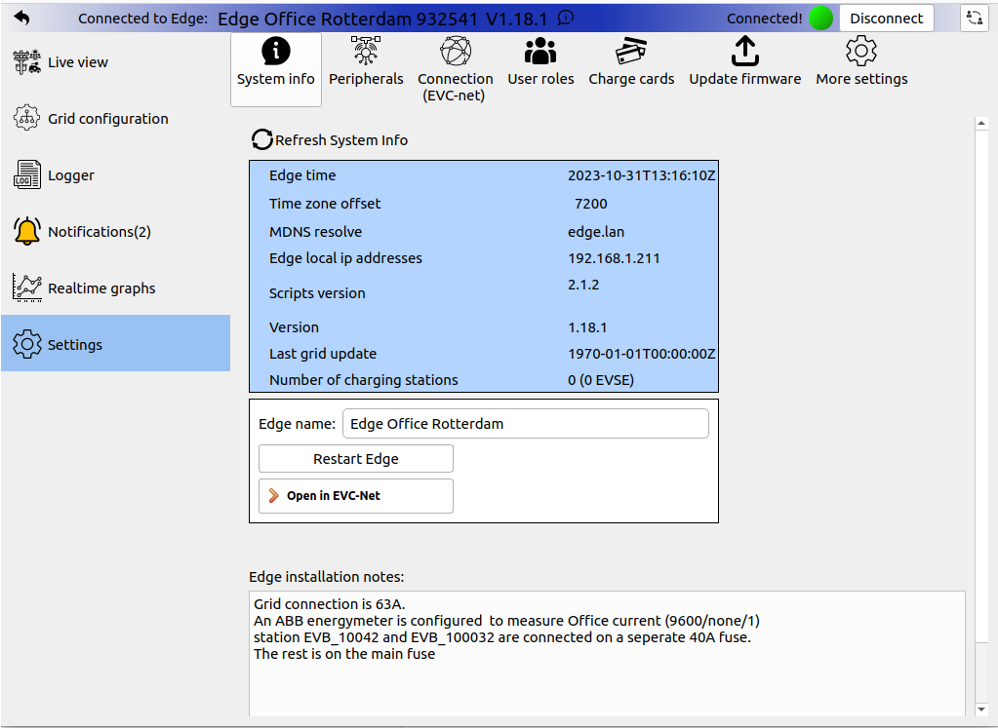998x728 pixels.
Task: Disconnect from the Edge
Action: click(x=887, y=17)
